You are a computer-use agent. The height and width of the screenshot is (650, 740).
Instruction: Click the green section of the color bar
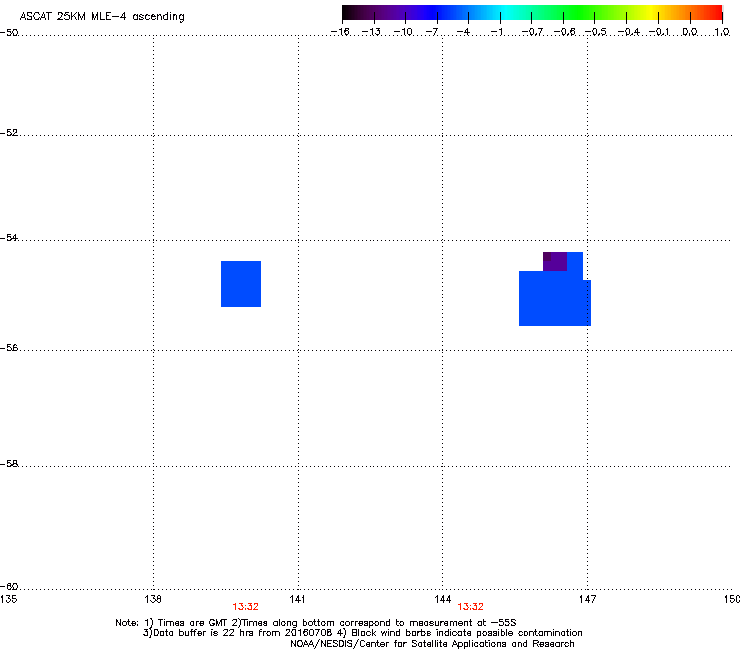(580, 12)
